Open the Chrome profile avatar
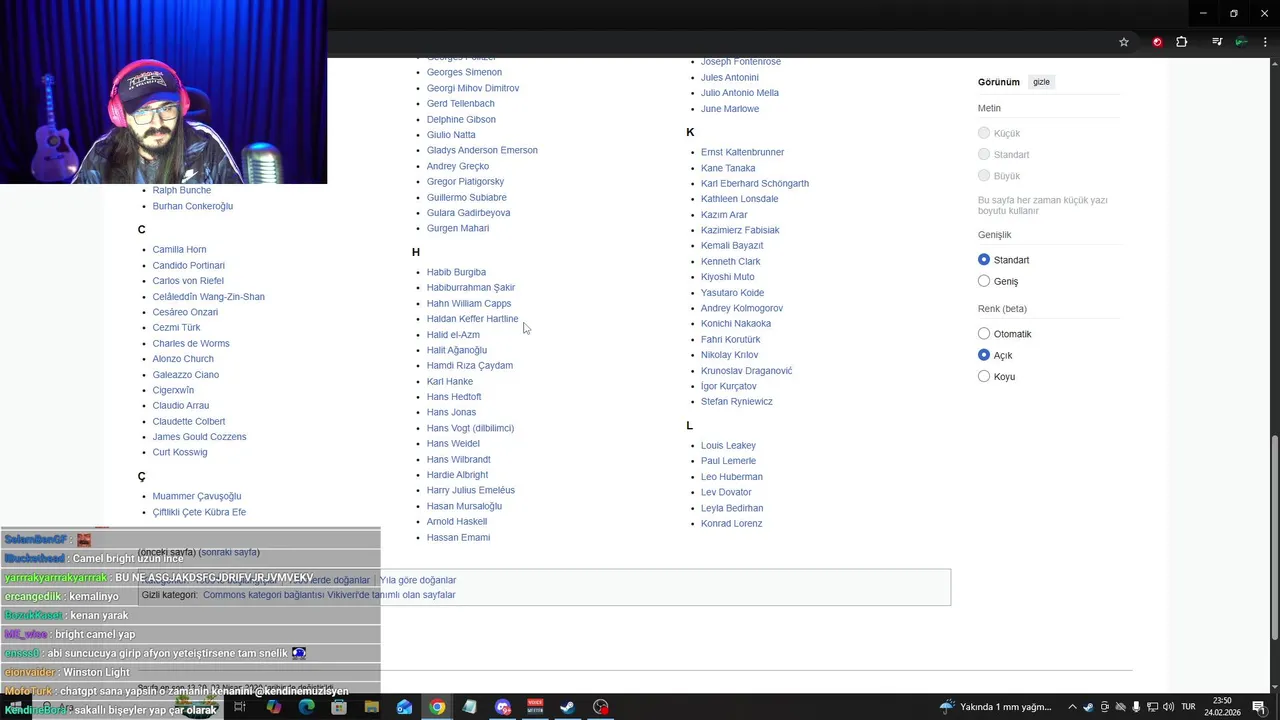Screen dimensions: 1280x720 1241,42
